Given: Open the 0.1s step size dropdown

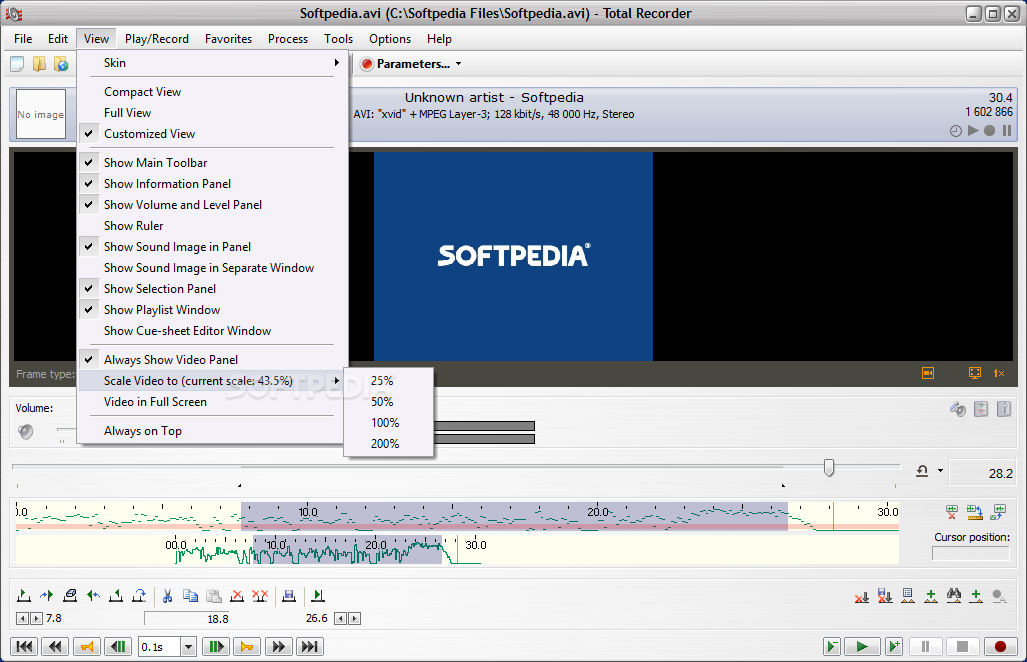Looking at the screenshot, I should tap(188, 647).
